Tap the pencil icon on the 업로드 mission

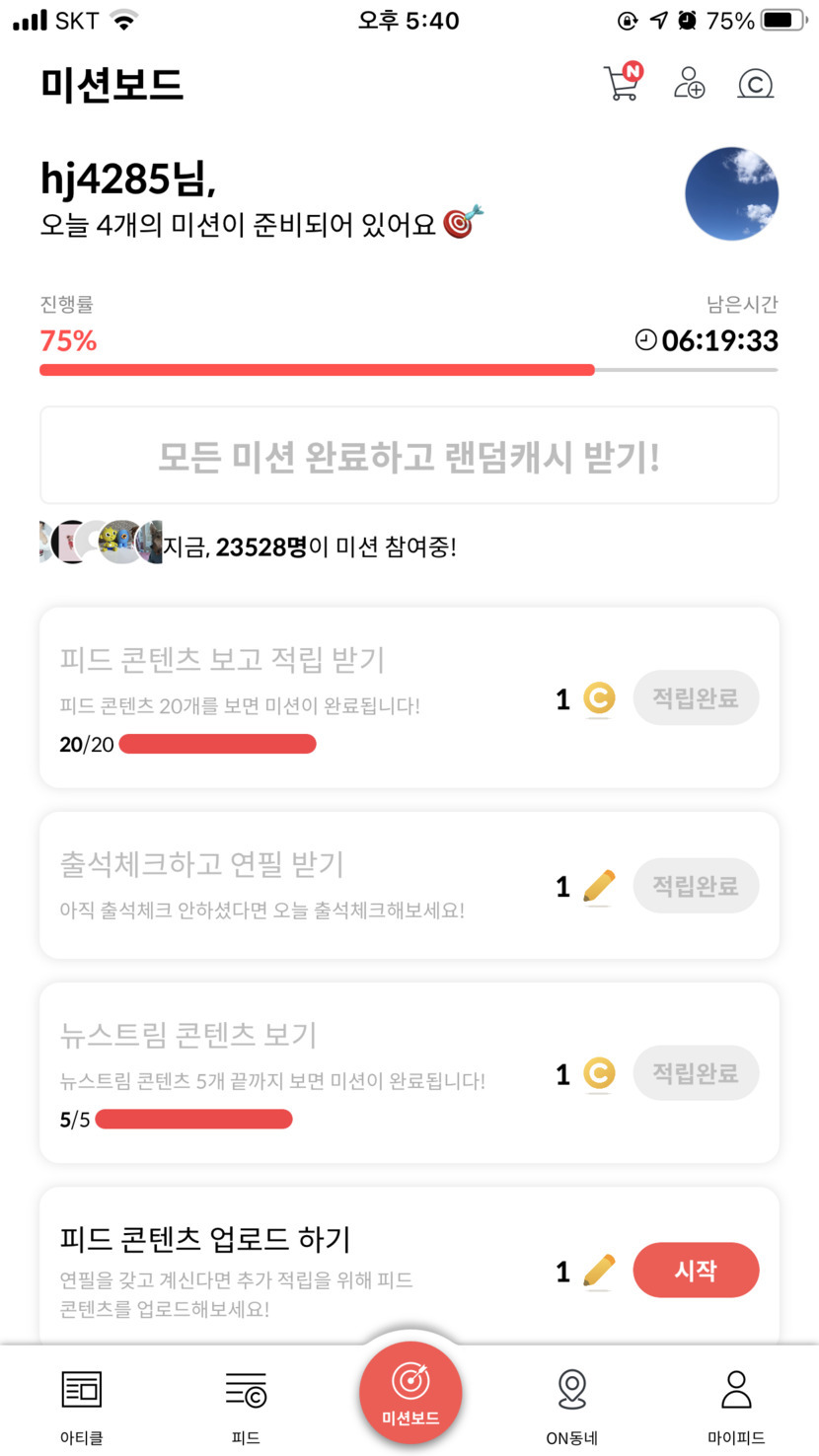click(599, 1271)
